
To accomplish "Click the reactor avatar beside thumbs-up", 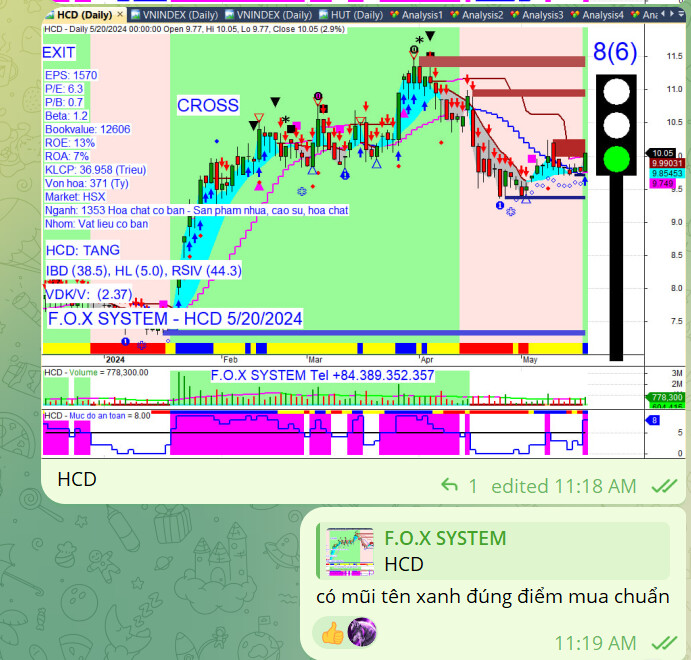I will [362, 632].
